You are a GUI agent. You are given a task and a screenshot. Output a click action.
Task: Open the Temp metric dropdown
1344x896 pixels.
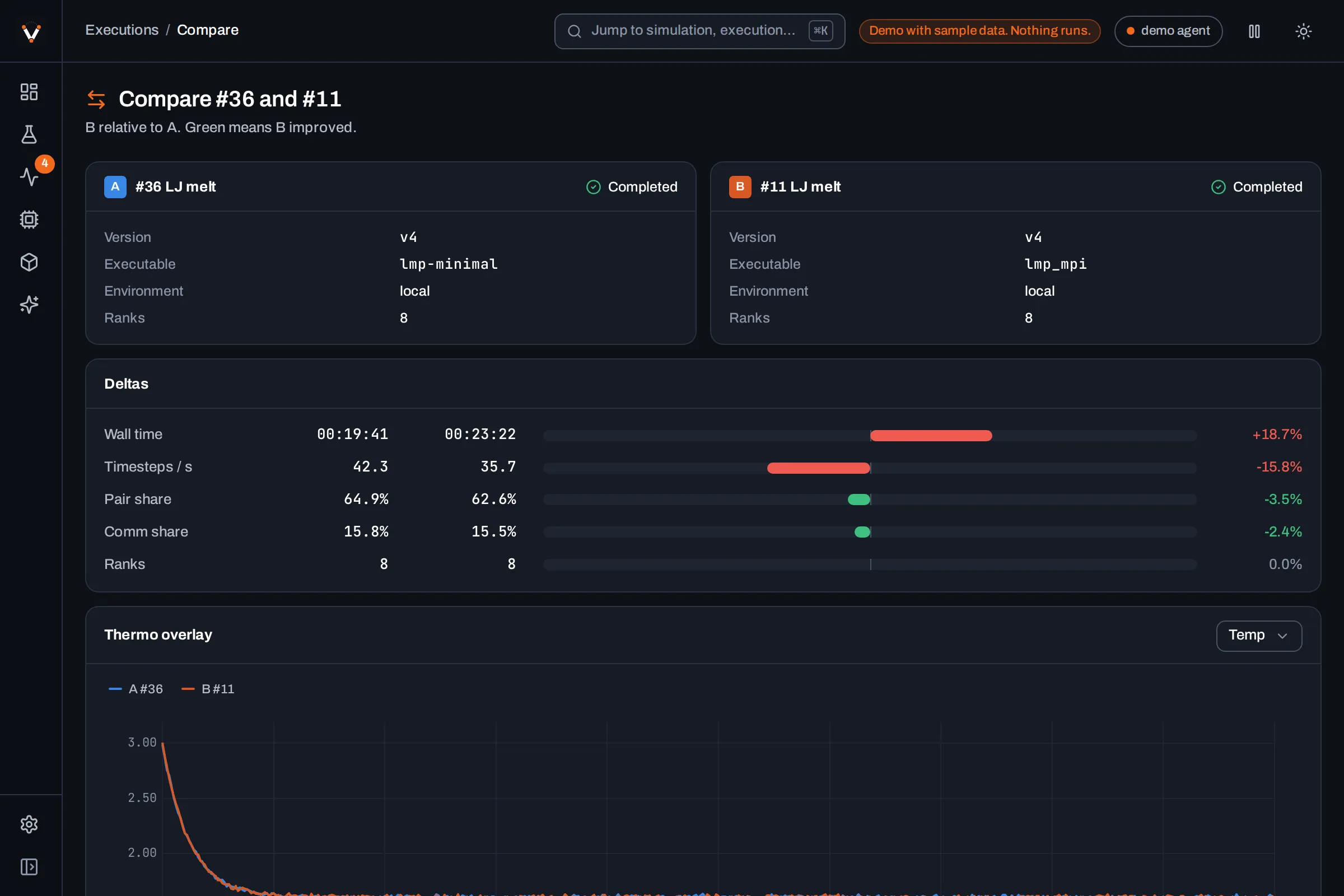(x=1259, y=636)
